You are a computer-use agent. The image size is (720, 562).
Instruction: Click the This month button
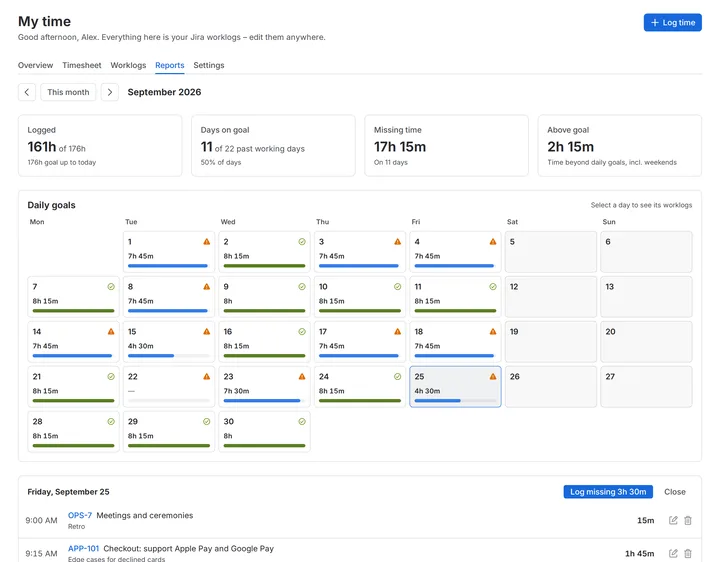tap(68, 92)
